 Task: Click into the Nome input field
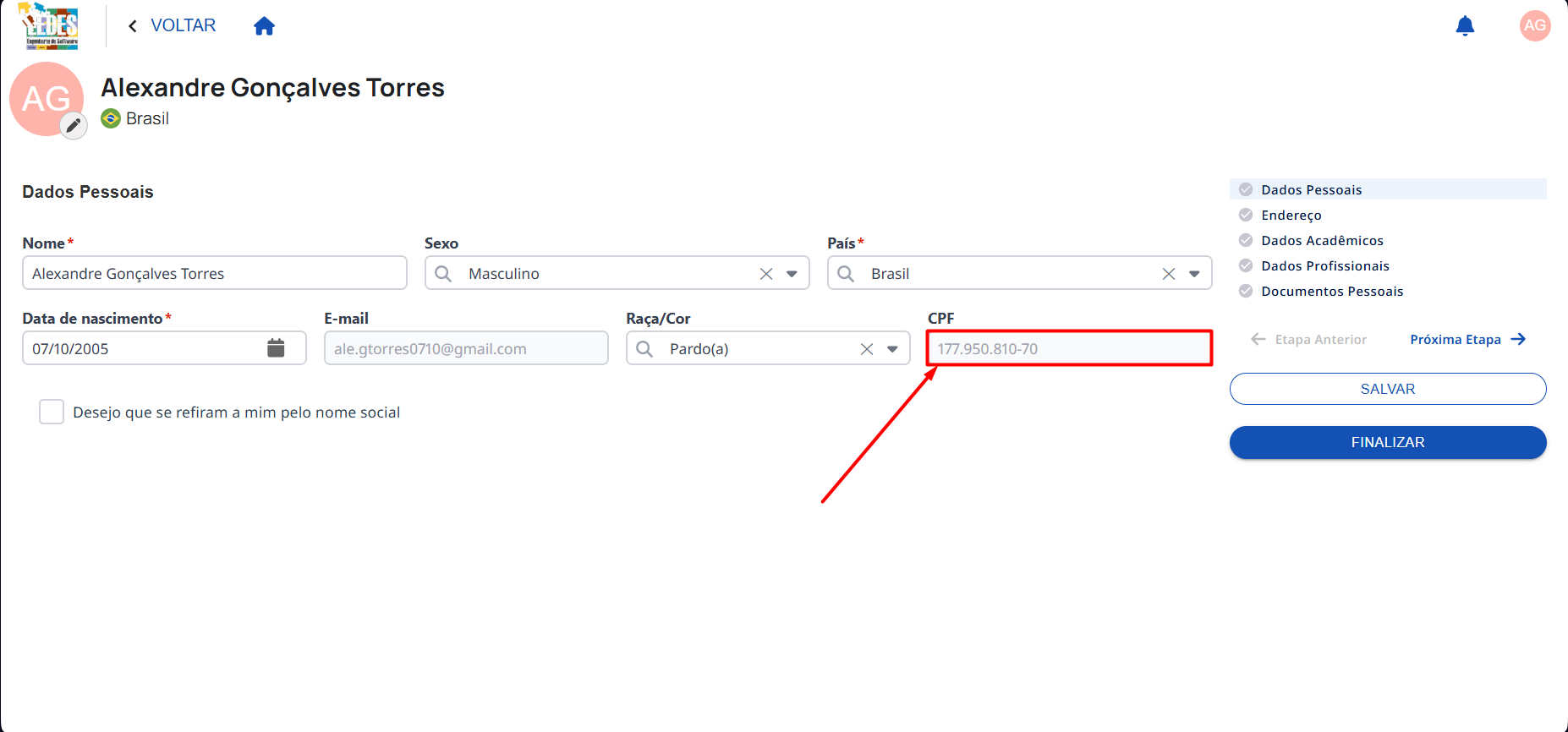[x=215, y=273]
